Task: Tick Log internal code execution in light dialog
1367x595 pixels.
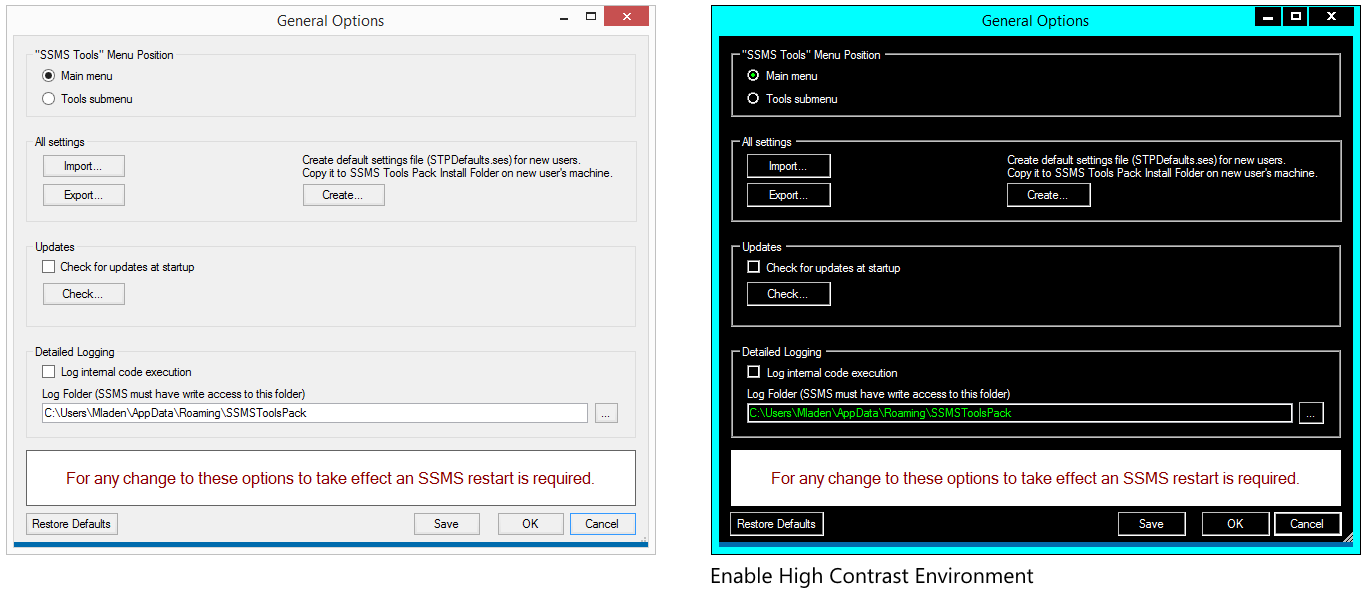Action: pos(49,372)
